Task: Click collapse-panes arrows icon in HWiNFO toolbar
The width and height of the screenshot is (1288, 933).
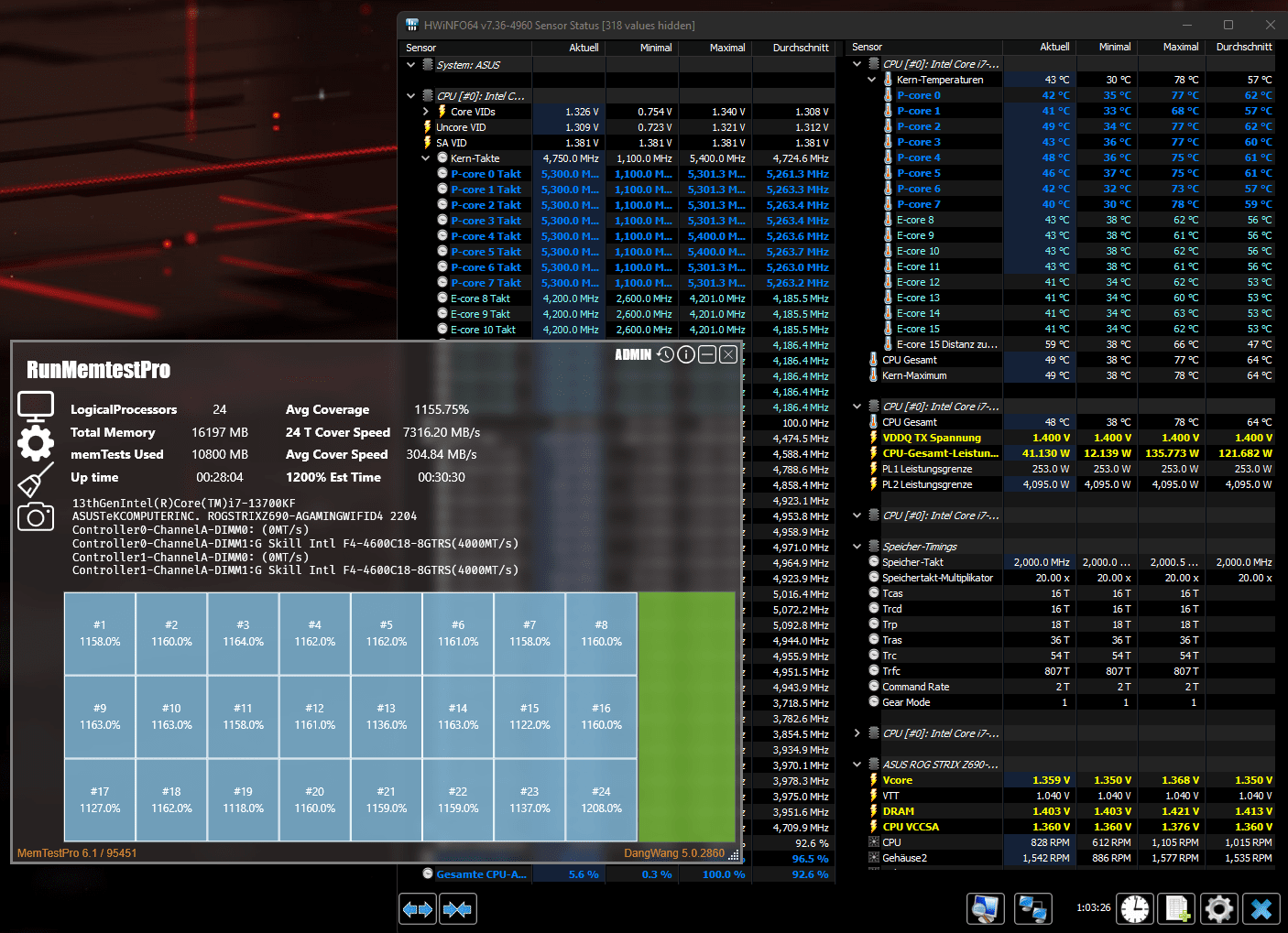Action: [x=457, y=909]
